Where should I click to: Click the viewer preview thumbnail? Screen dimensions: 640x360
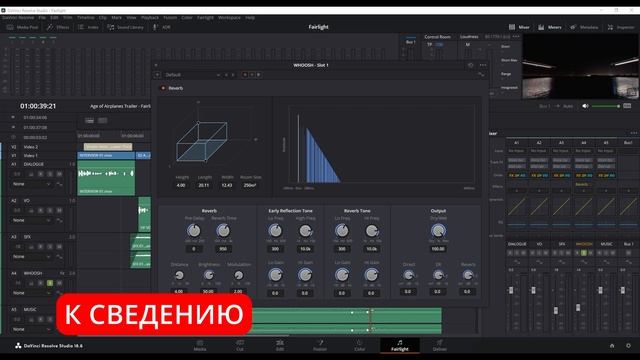[x=580, y=66]
